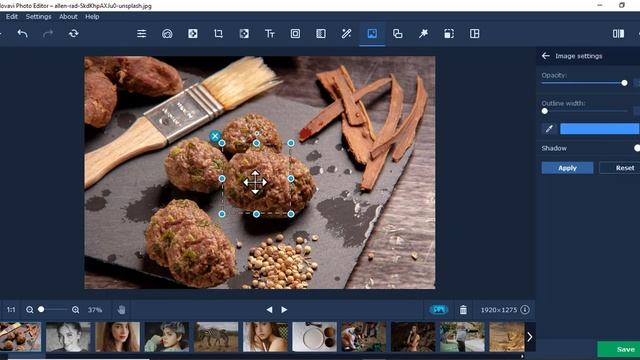Select the white plate flat-lay thumbnail
This screenshot has width=640, height=360.
tap(315, 337)
